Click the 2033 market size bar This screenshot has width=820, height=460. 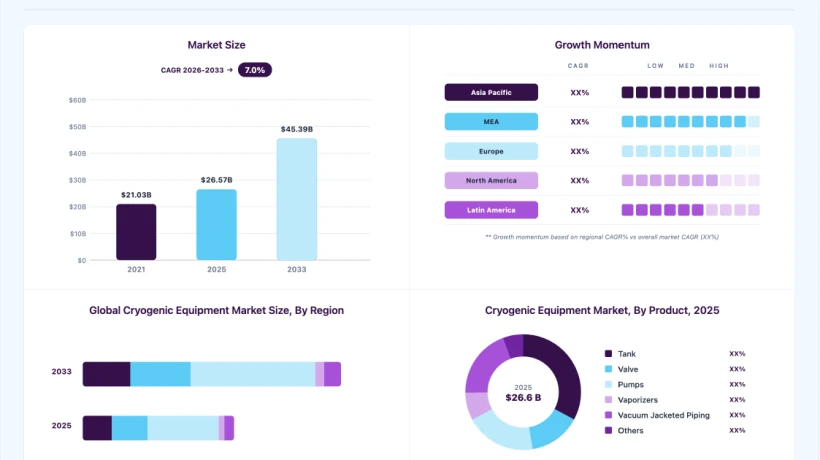point(297,199)
